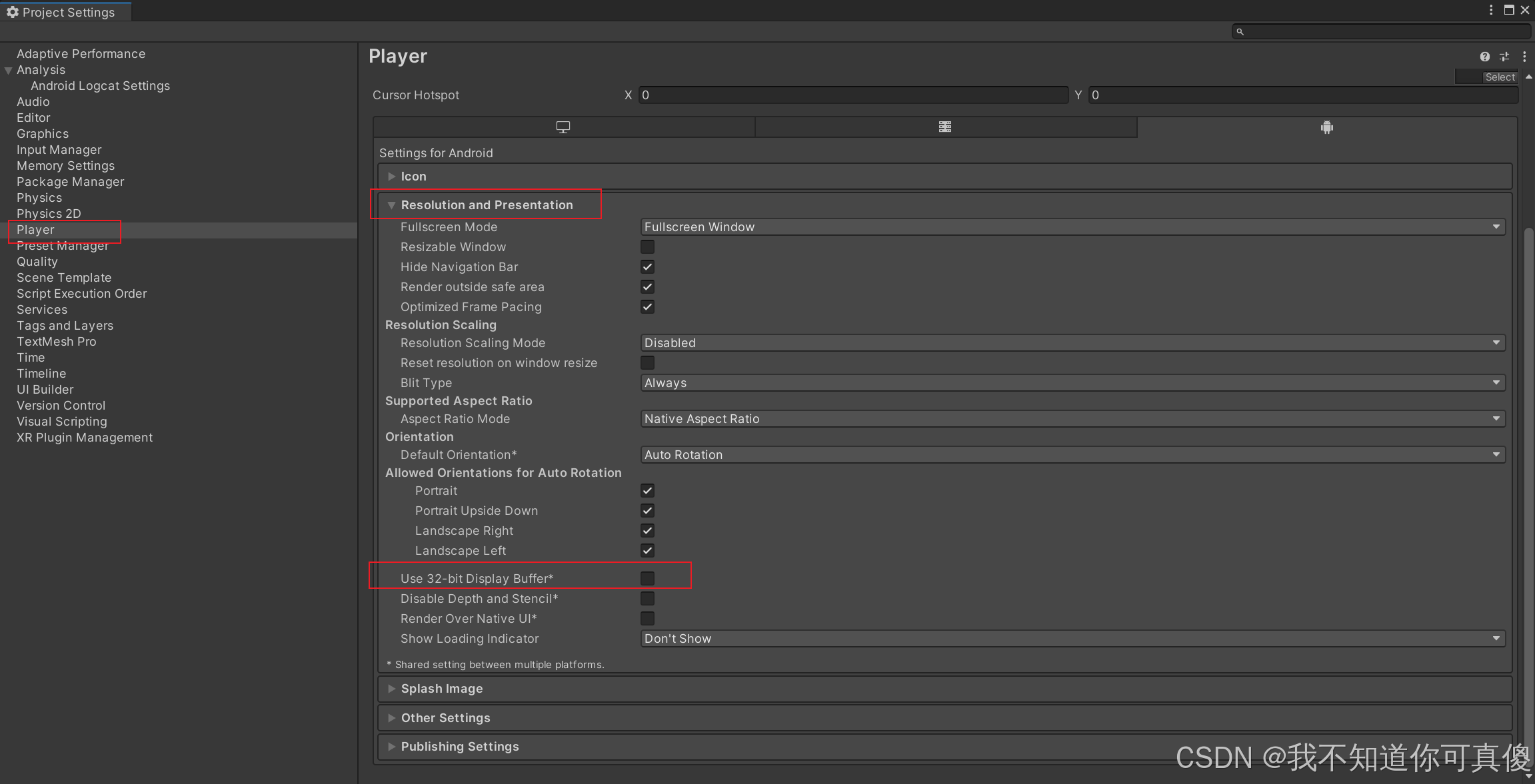The height and width of the screenshot is (784, 1535).
Task: Open the Default Orientation dropdown
Action: coord(1072,455)
